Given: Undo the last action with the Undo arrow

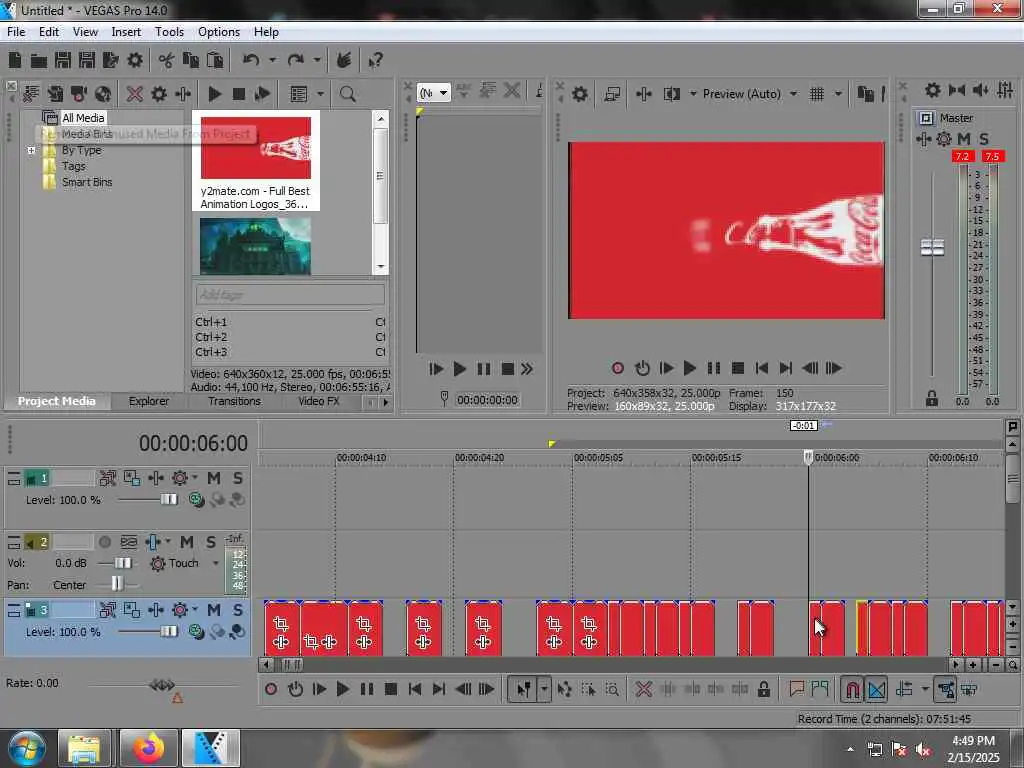Looking at the screenshot, I should pos(251,61).
